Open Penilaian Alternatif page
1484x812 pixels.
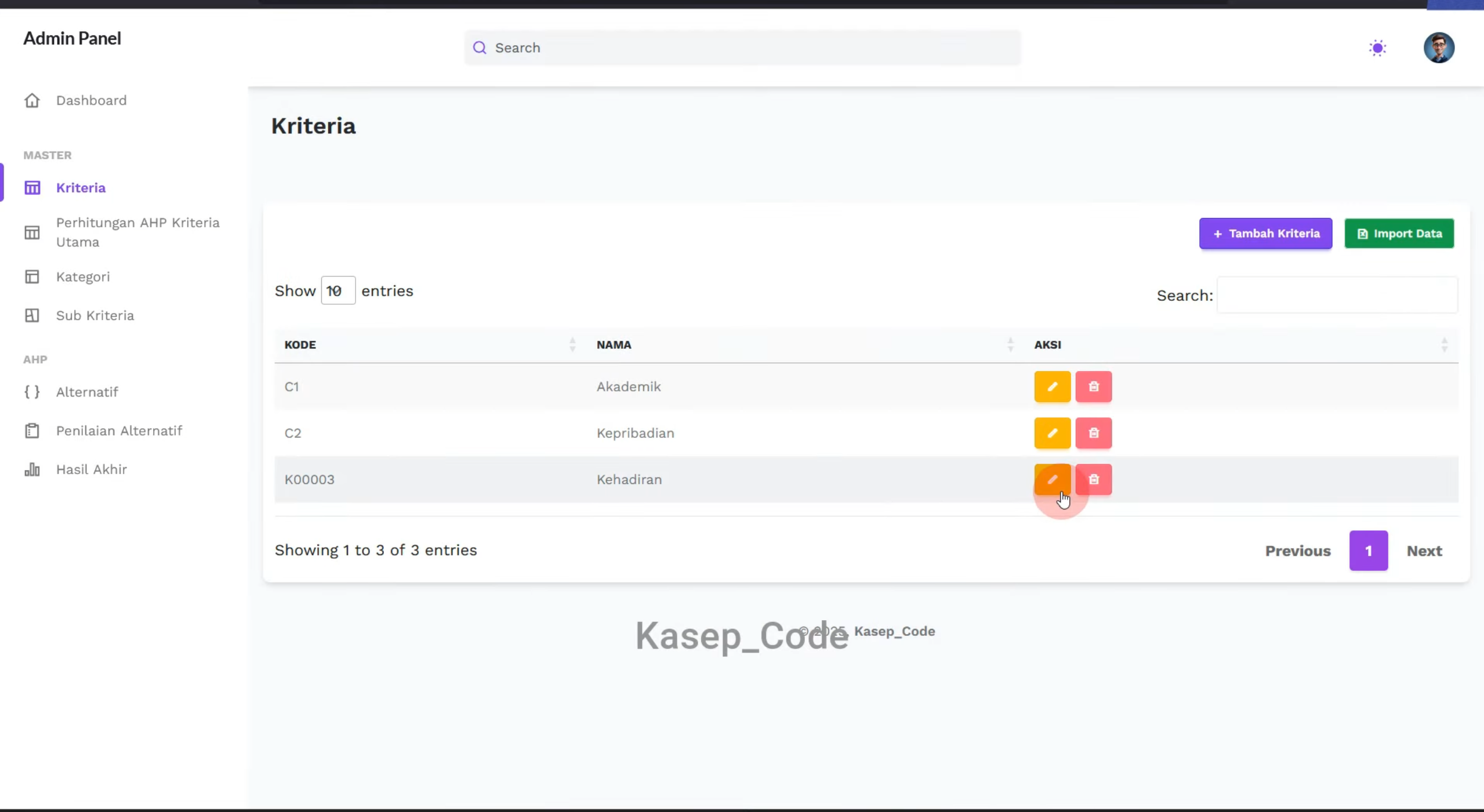point(119,431)
